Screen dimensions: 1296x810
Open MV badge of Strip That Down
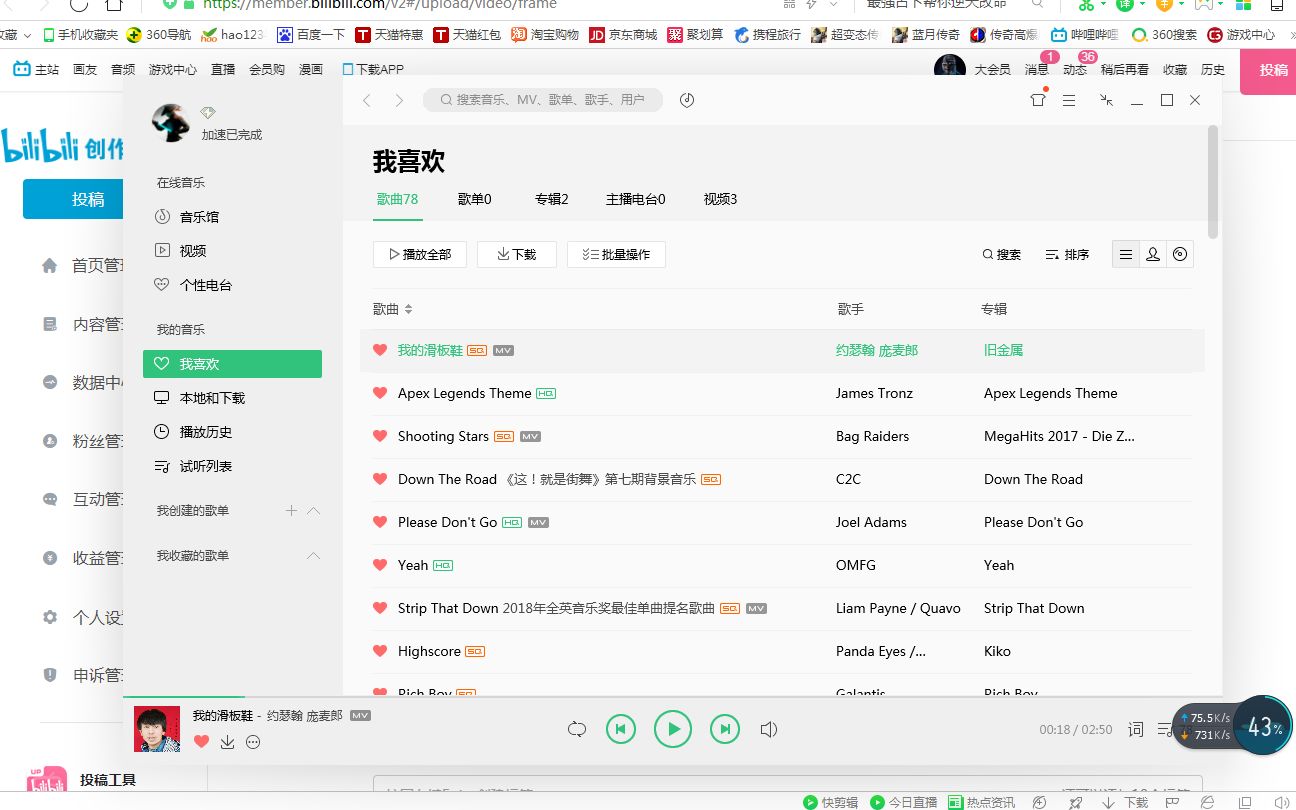757,609
